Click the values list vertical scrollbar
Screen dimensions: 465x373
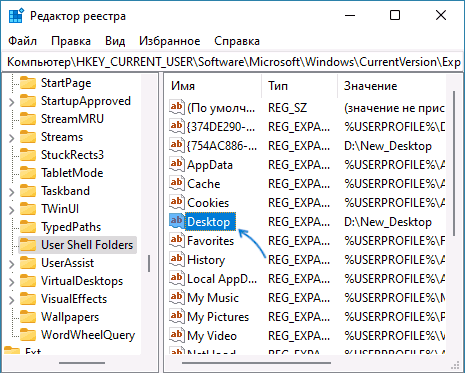pos(454,163)
